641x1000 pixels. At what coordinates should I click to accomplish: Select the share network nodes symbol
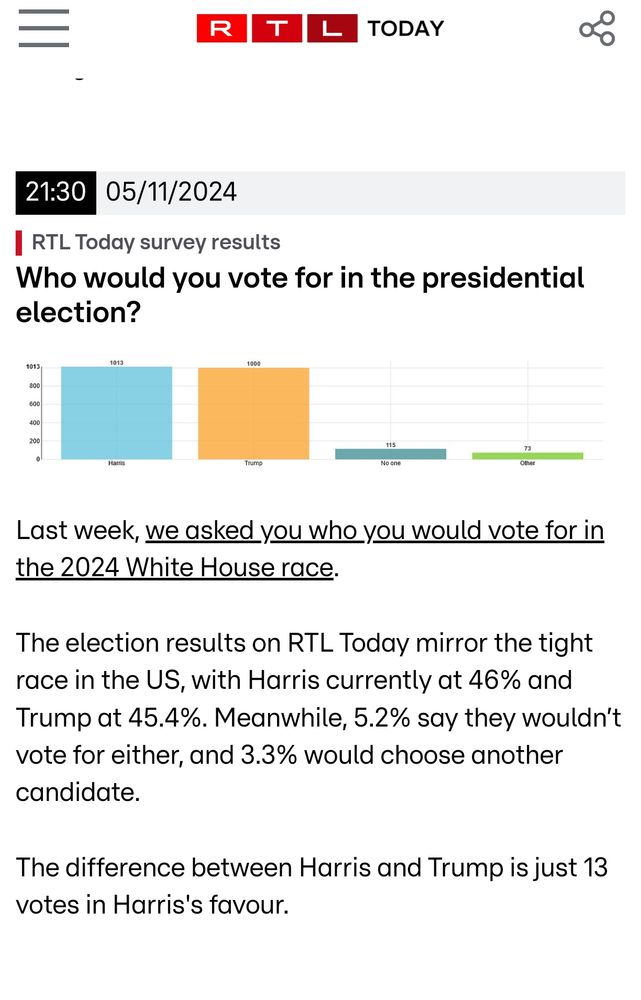click(x=598, y=27)
